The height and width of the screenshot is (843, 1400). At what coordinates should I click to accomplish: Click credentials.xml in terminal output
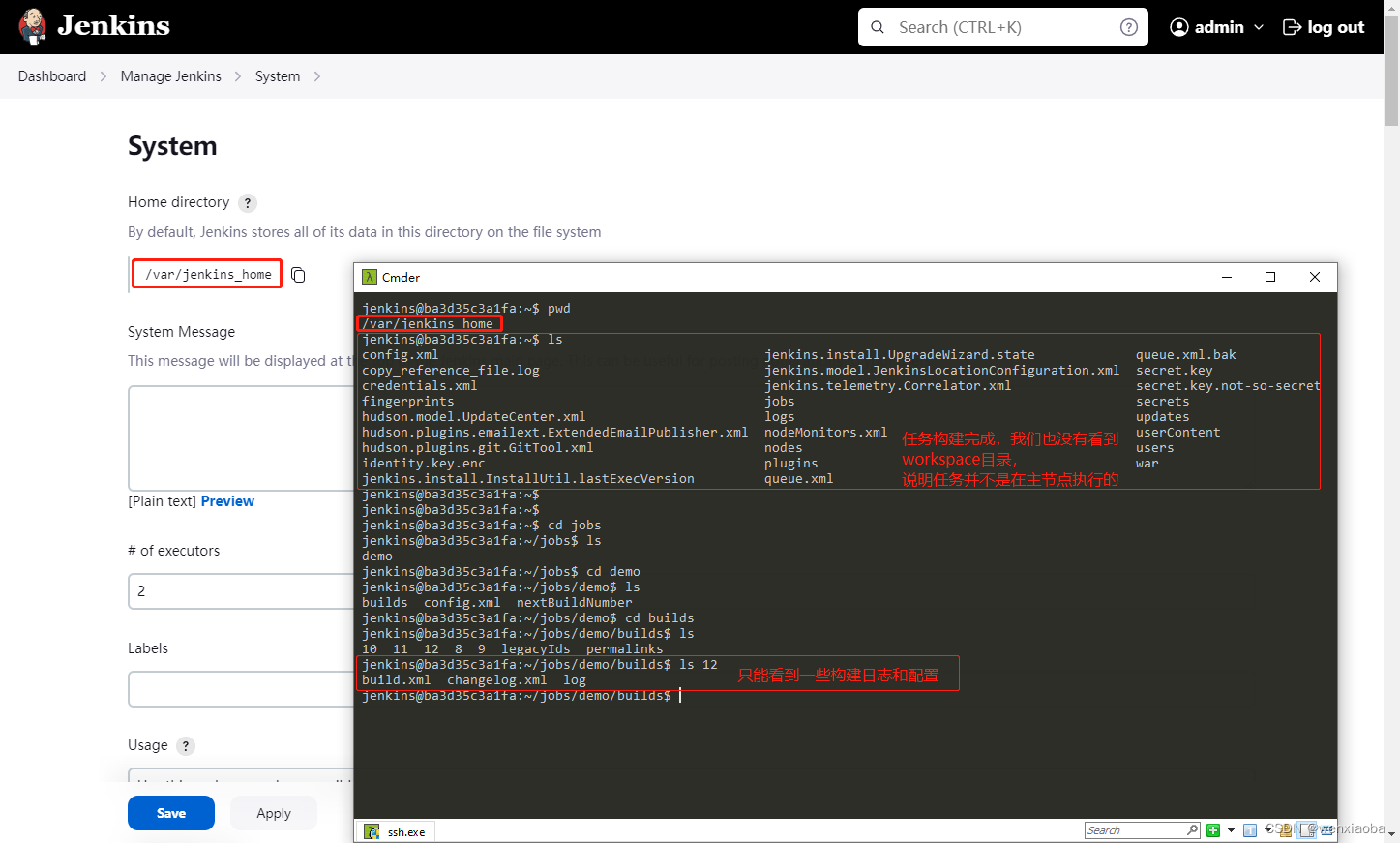pyautogui.click(x=420, y=386)
